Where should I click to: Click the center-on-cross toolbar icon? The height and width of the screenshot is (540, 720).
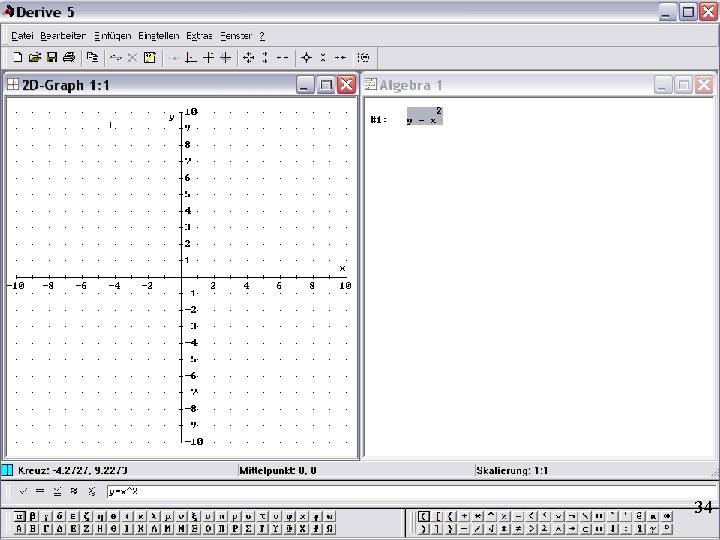[x=208, y=57]
